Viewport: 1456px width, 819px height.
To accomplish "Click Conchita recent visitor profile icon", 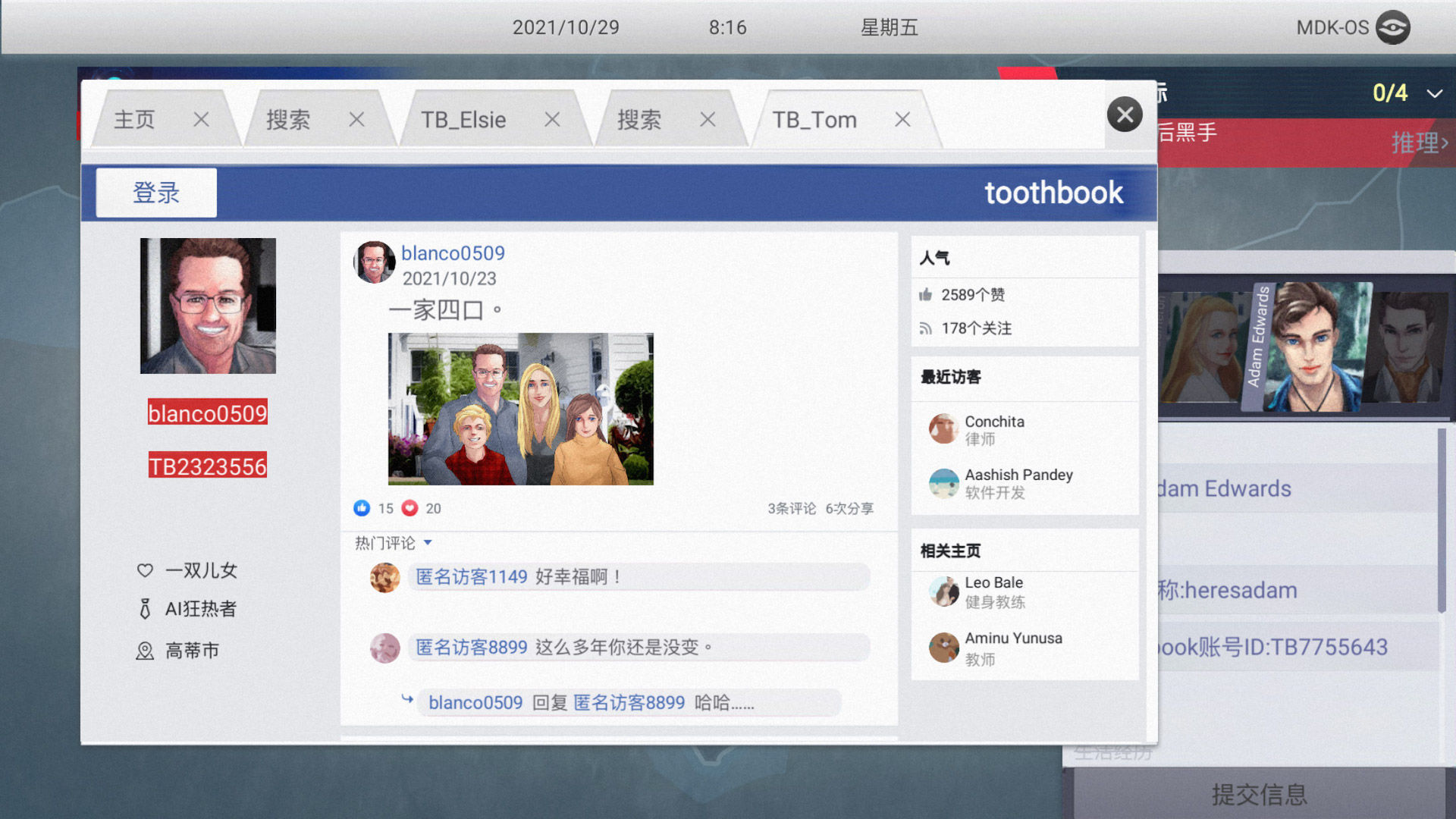I will pyautogui.click(x=940, y=429).
